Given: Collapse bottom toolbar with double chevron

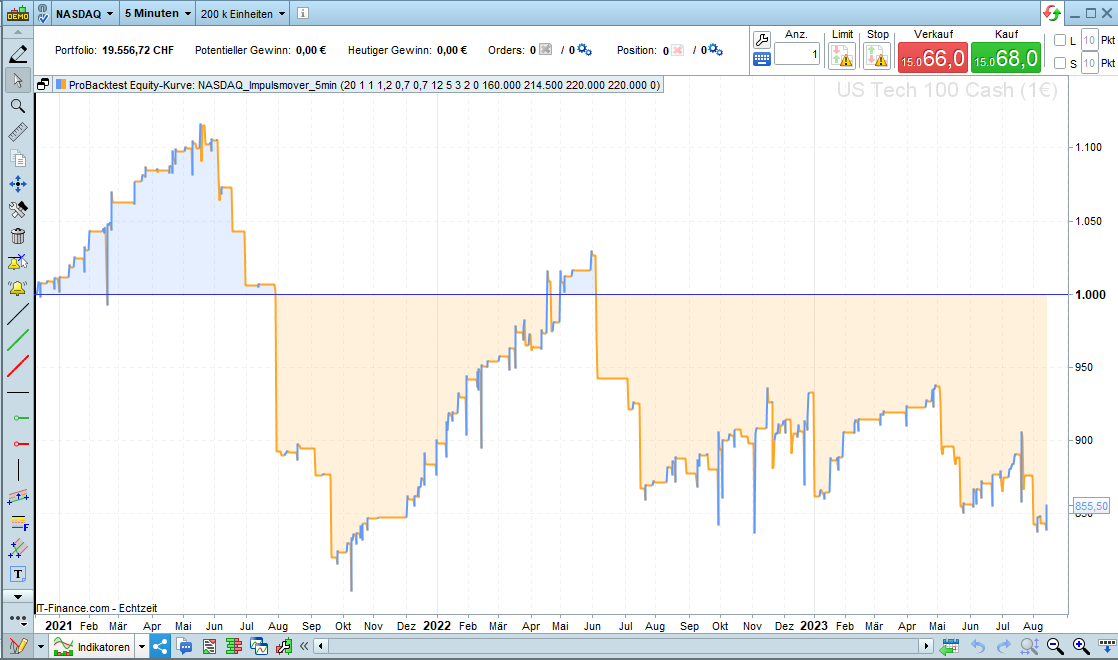Looking at the screenshot, I should coord(304,646).
